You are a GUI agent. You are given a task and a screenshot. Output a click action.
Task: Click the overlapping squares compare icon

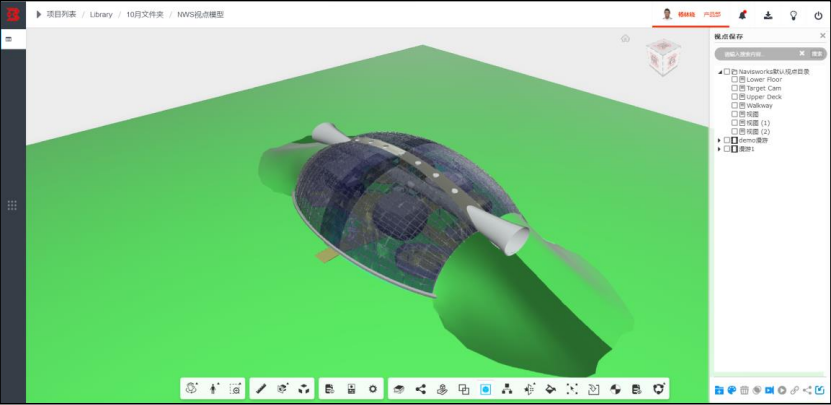[464, 389]
